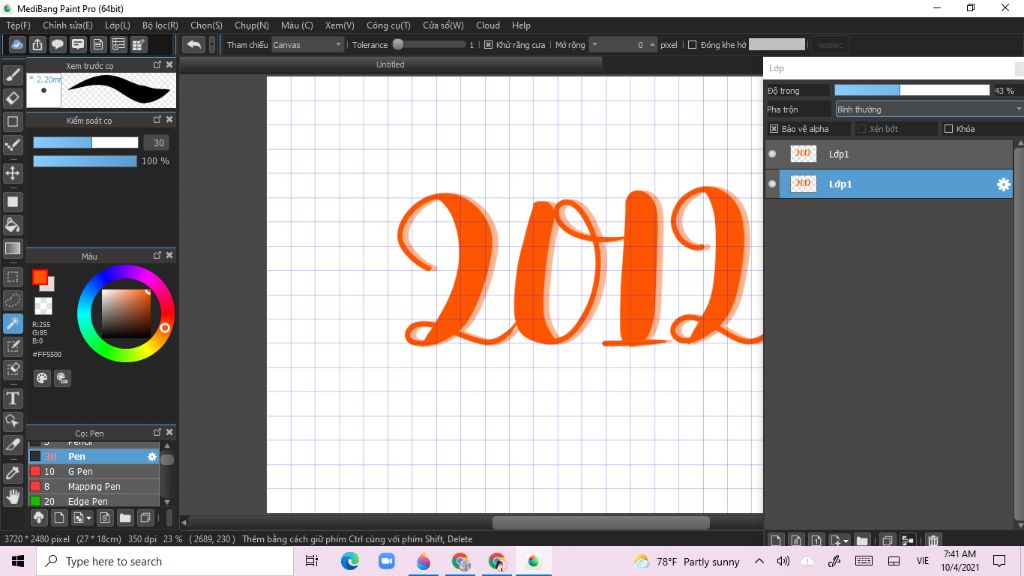Pop out the Xem trước cọ panel

157,65
